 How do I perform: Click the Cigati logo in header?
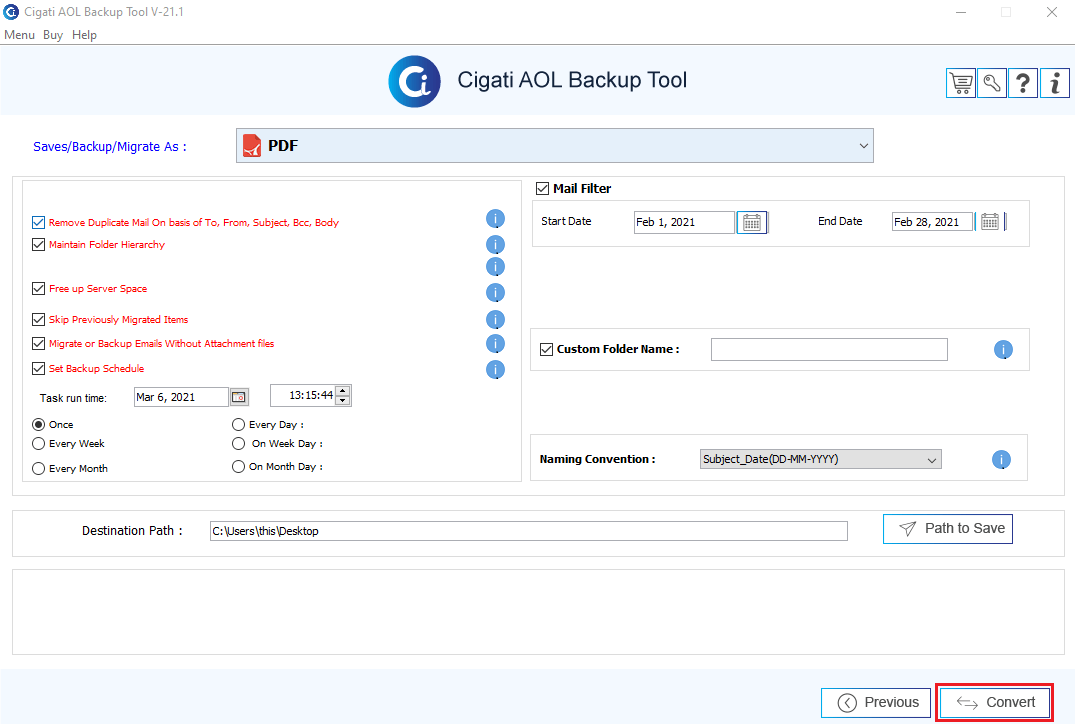tap(415, 82)
